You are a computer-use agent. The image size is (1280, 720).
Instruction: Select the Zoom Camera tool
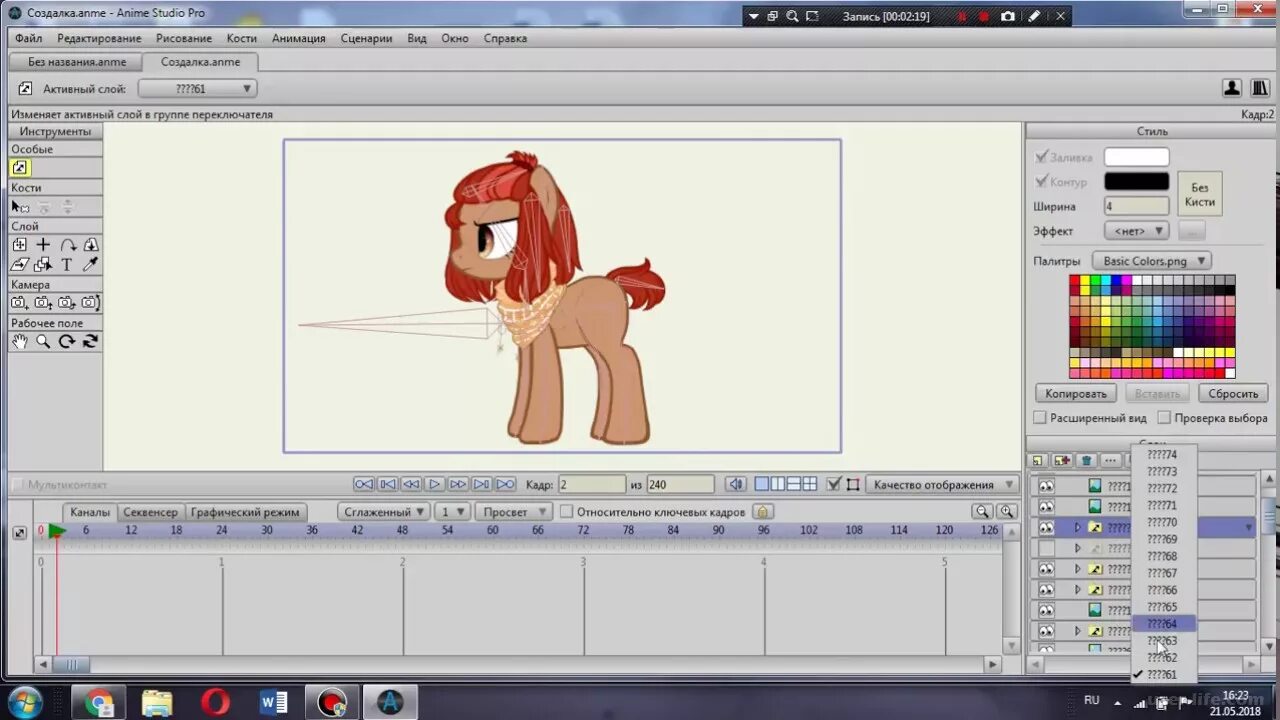tap(43, 303)
